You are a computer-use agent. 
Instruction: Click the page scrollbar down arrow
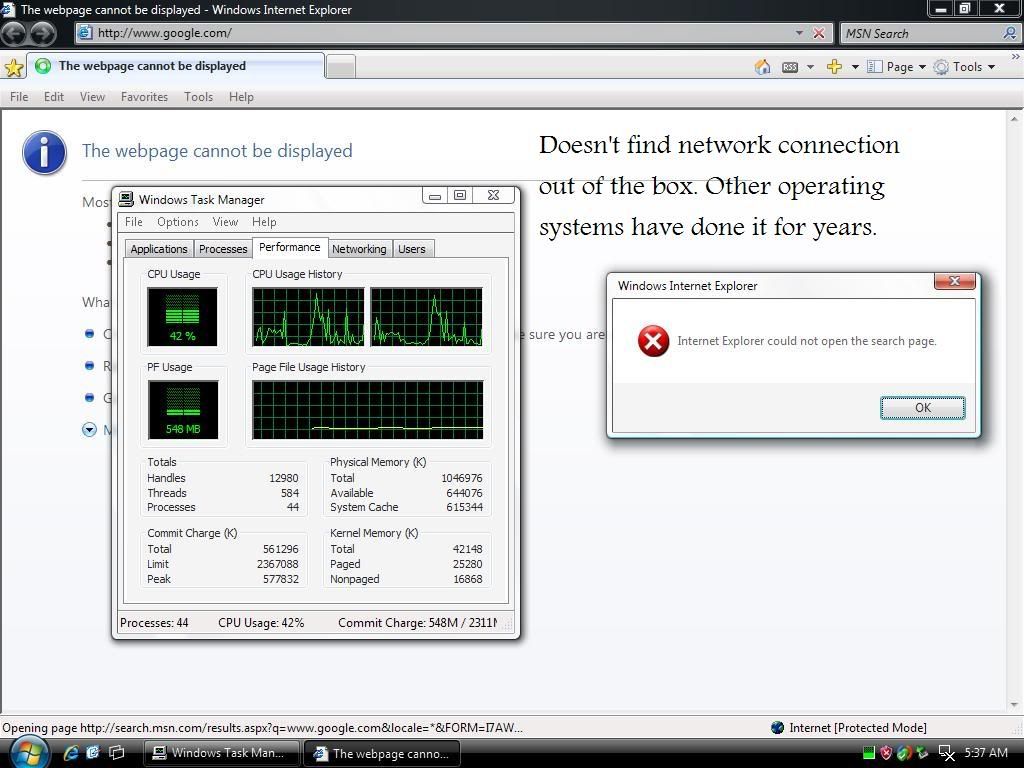pos(1014,705)
